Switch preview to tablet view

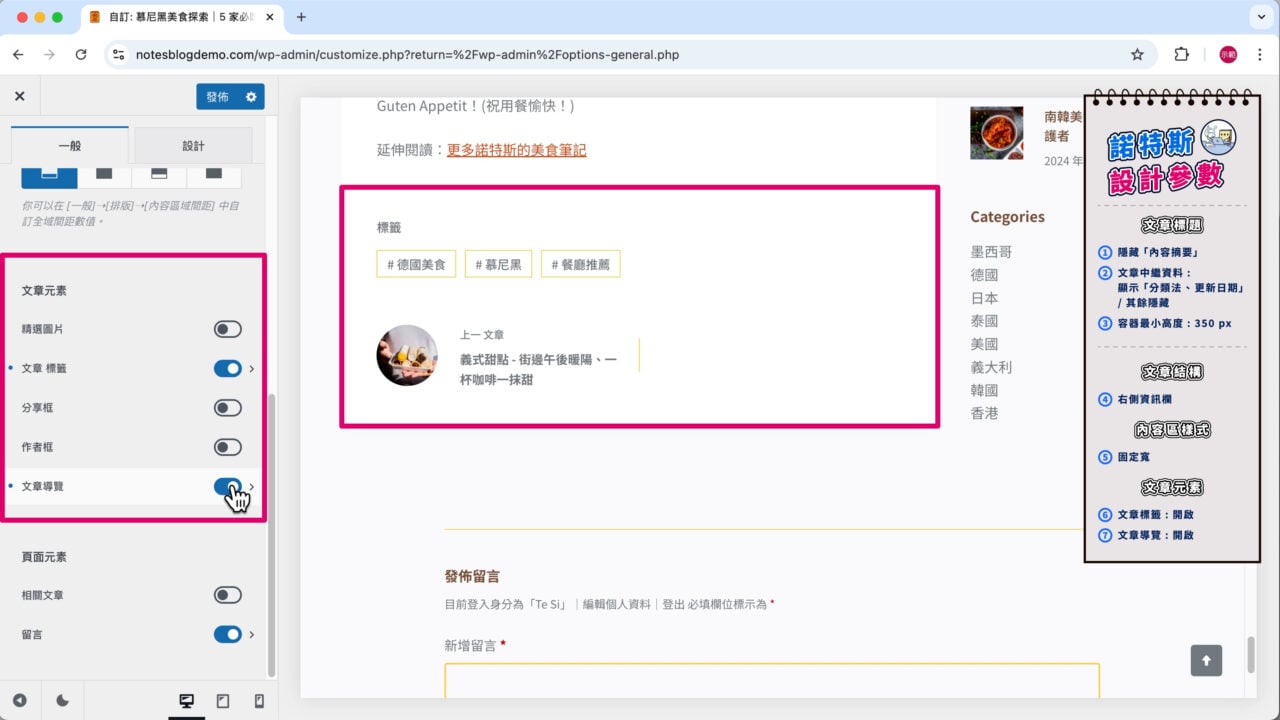click(222, 701)
